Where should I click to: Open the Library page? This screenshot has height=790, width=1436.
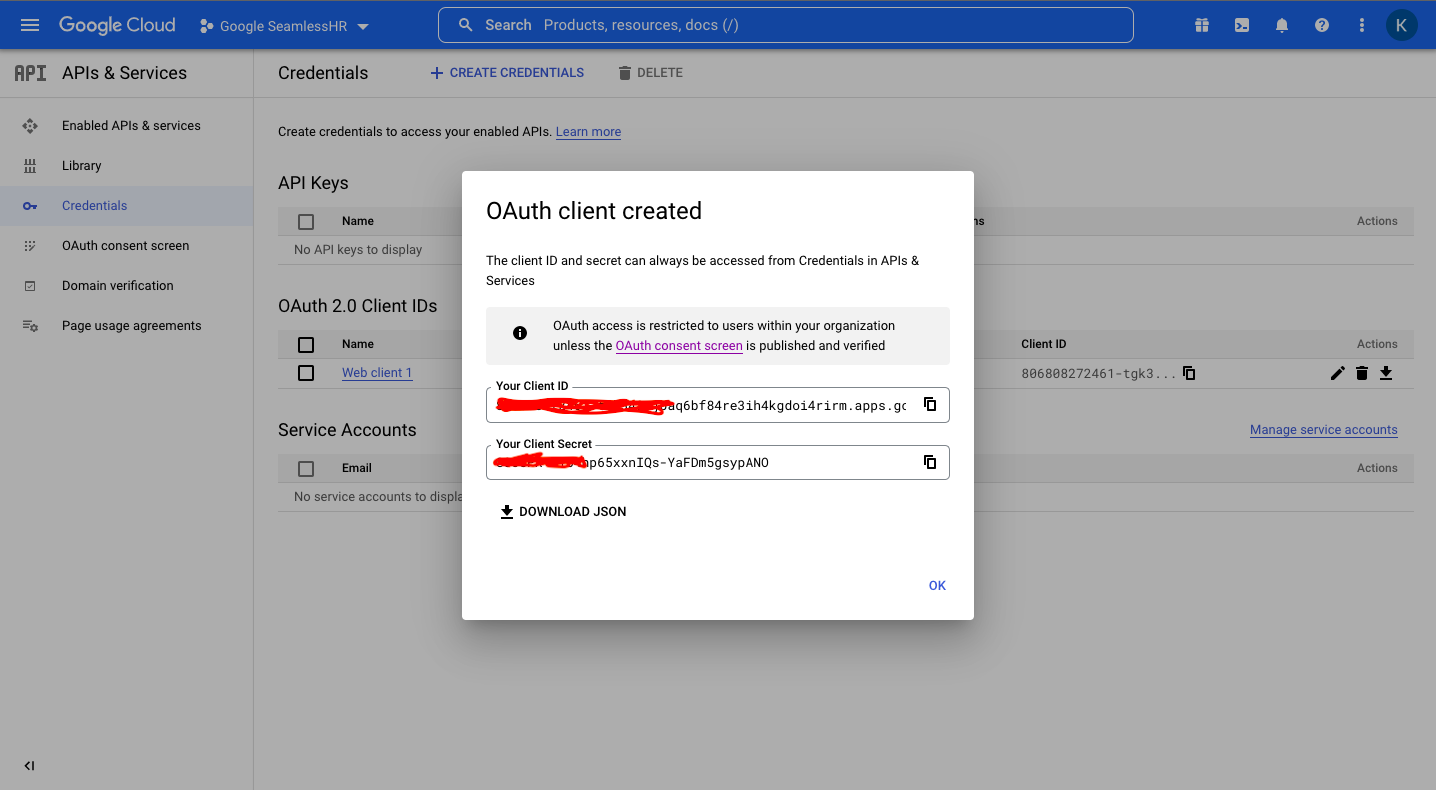point(81,166)
